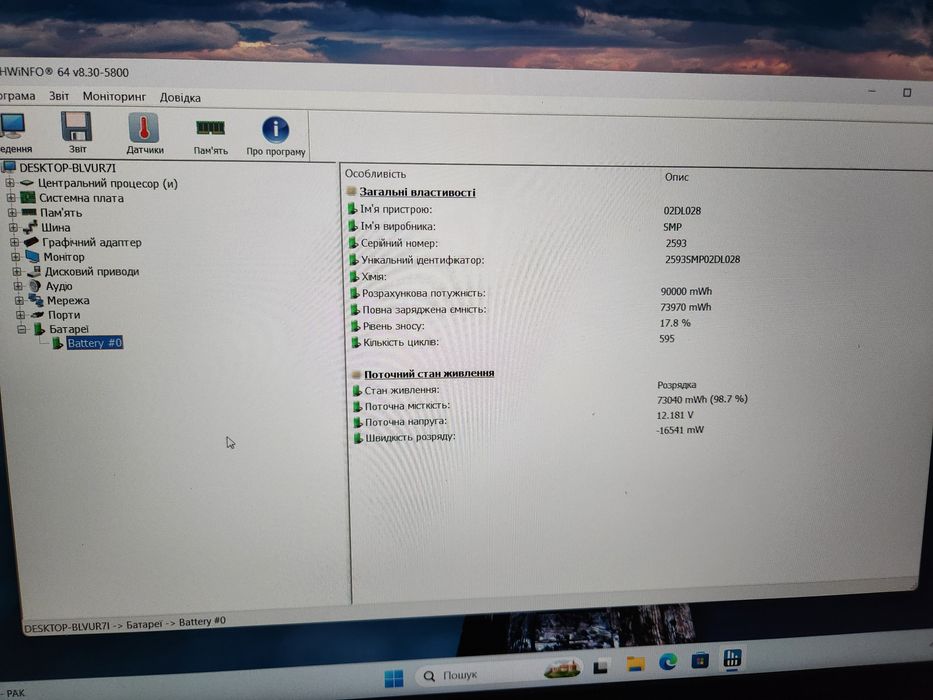Click the Монітор display tree icon
This screenshot has width=933, height=700.
(x=32, y=257)
